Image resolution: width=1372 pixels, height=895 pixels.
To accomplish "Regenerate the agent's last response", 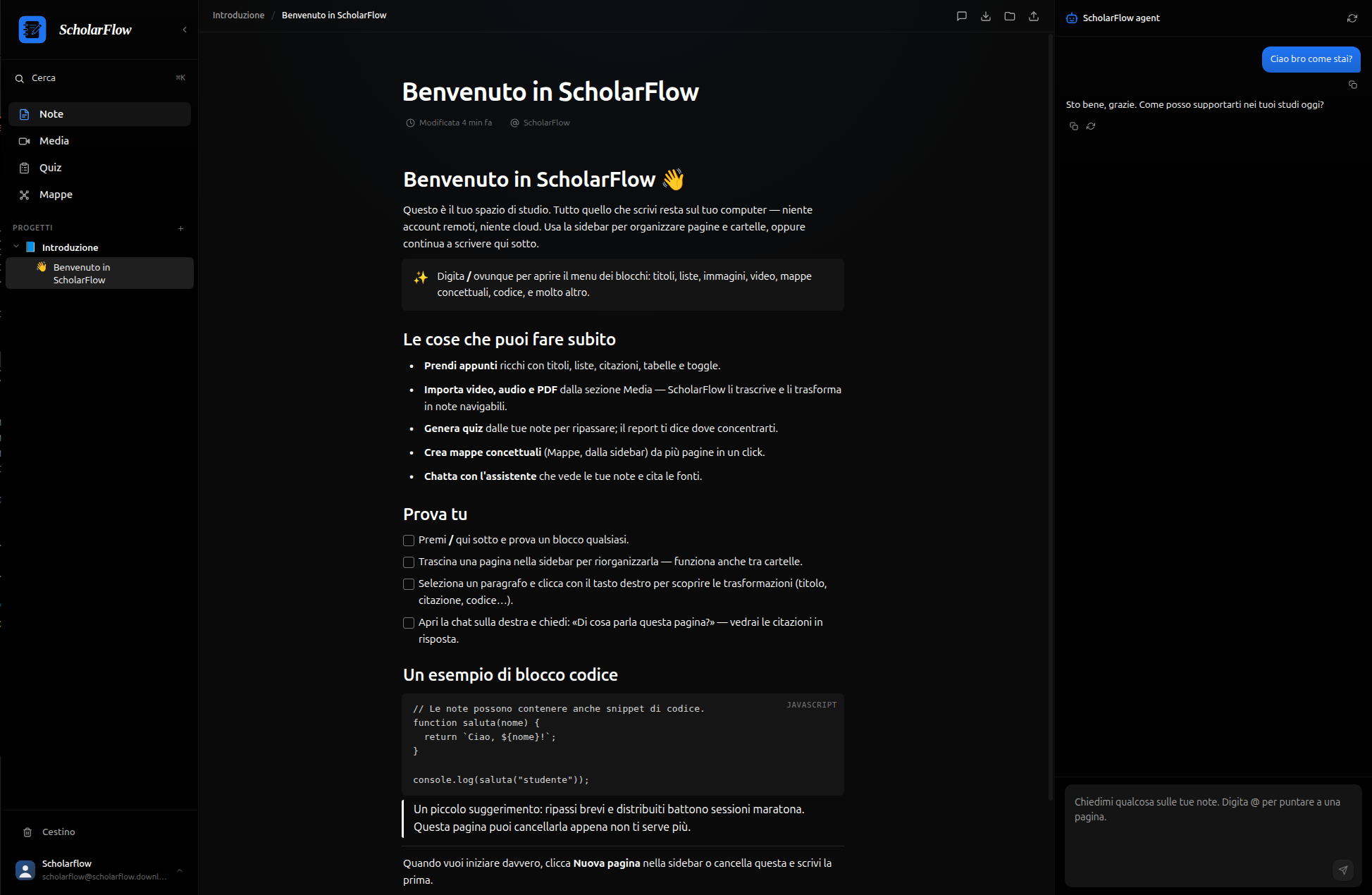I will pyautogui.click(x=1091, y=127).
